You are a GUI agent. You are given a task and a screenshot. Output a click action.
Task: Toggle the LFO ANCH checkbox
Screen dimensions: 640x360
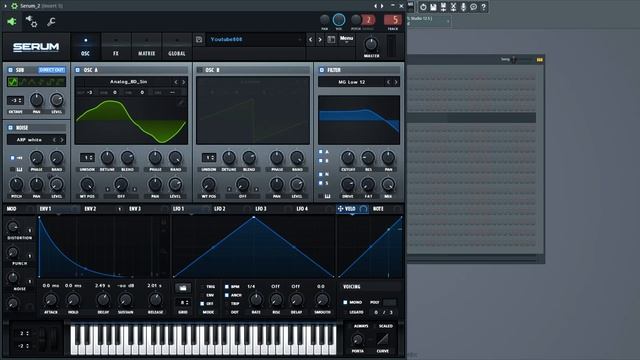click(x=227, y=295)
